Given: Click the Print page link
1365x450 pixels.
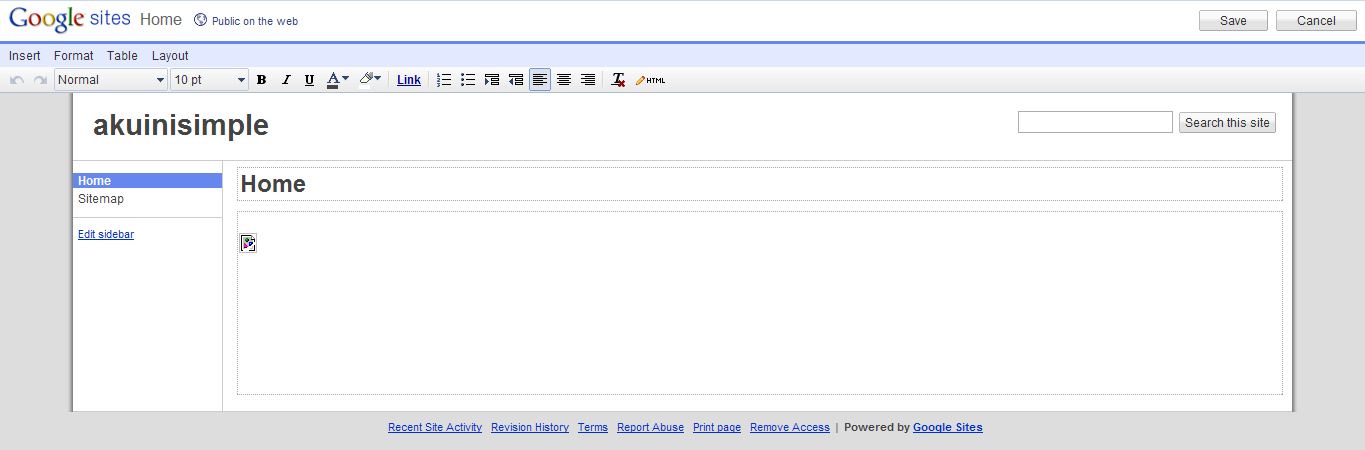Looking at the screenshot, I should pos(717,427).
